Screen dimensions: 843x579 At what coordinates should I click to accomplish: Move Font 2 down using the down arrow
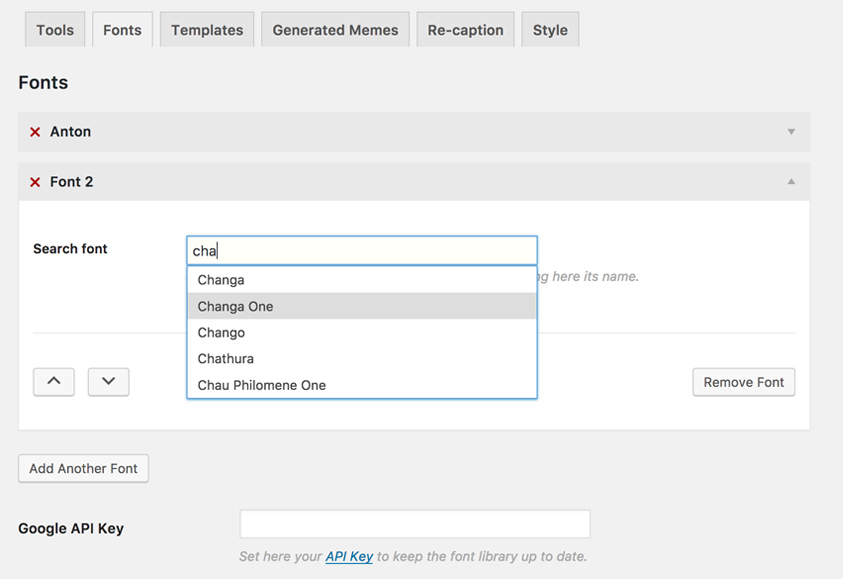[108, 381]
